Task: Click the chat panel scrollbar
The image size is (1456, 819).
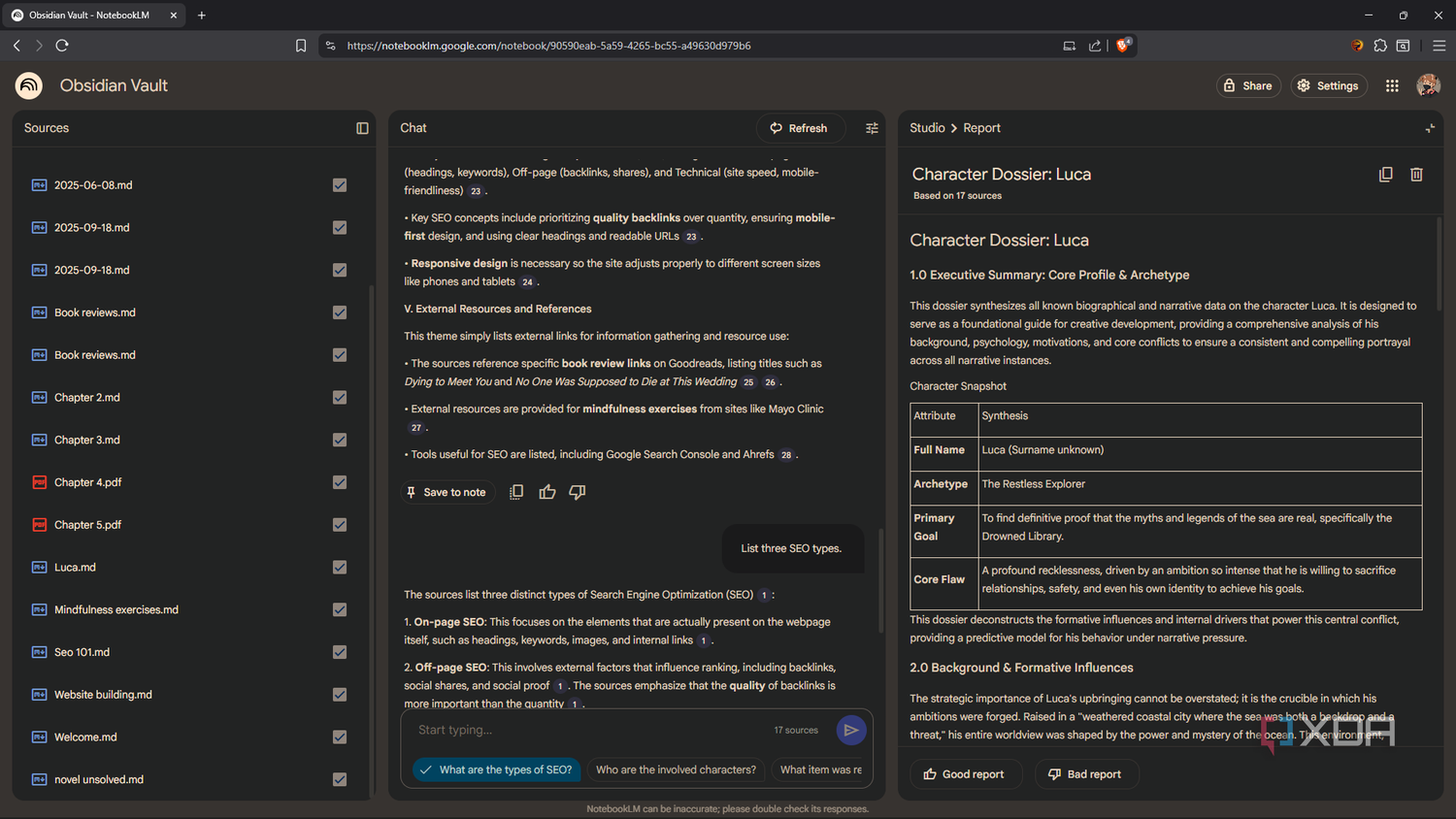Action: point(880,580)
